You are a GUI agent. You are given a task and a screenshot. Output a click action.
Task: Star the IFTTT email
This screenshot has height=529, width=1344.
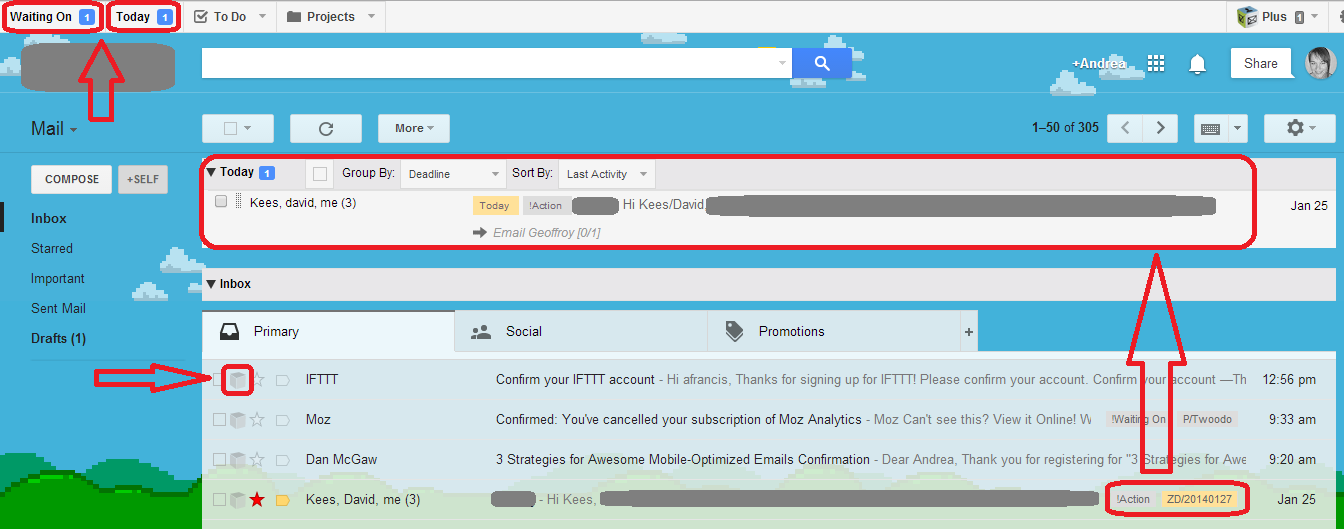[x=258, y=379]
